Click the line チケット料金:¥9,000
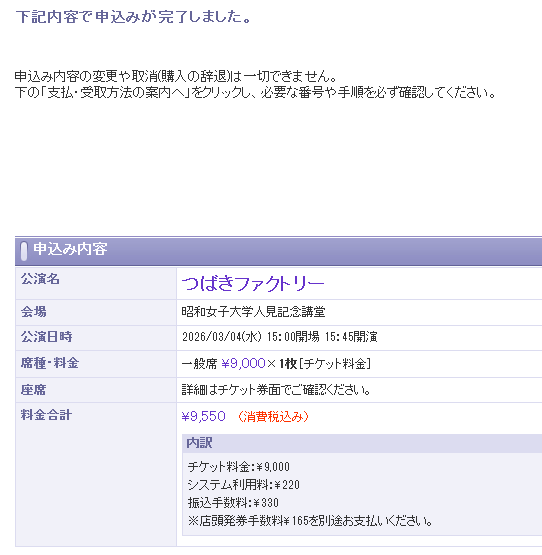Screen dimensions: 542x555 tap(239, 467)
